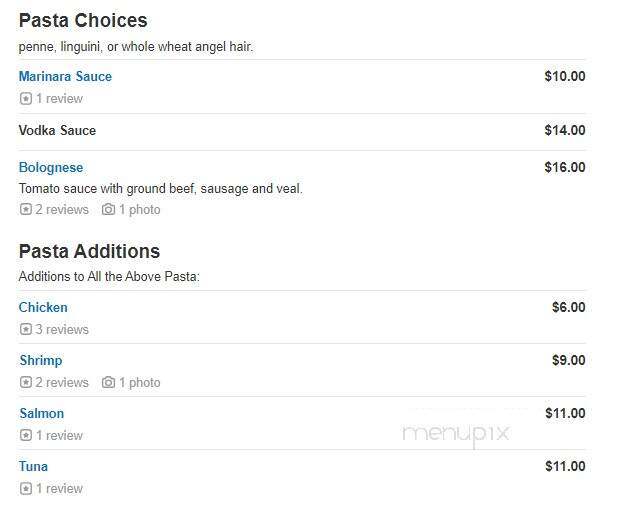Click the review star icon under Chicken

26,329
